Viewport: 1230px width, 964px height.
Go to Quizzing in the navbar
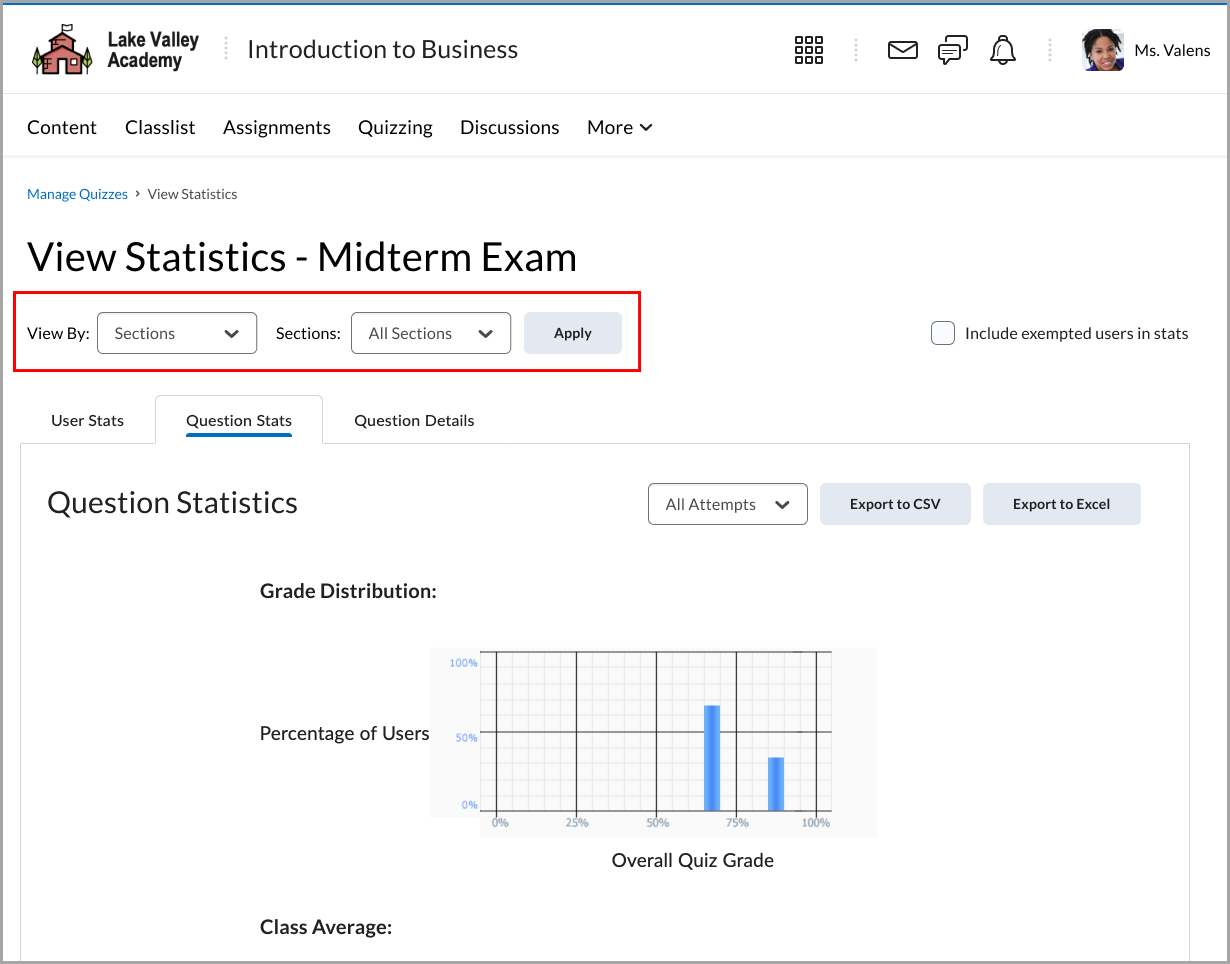395,128
